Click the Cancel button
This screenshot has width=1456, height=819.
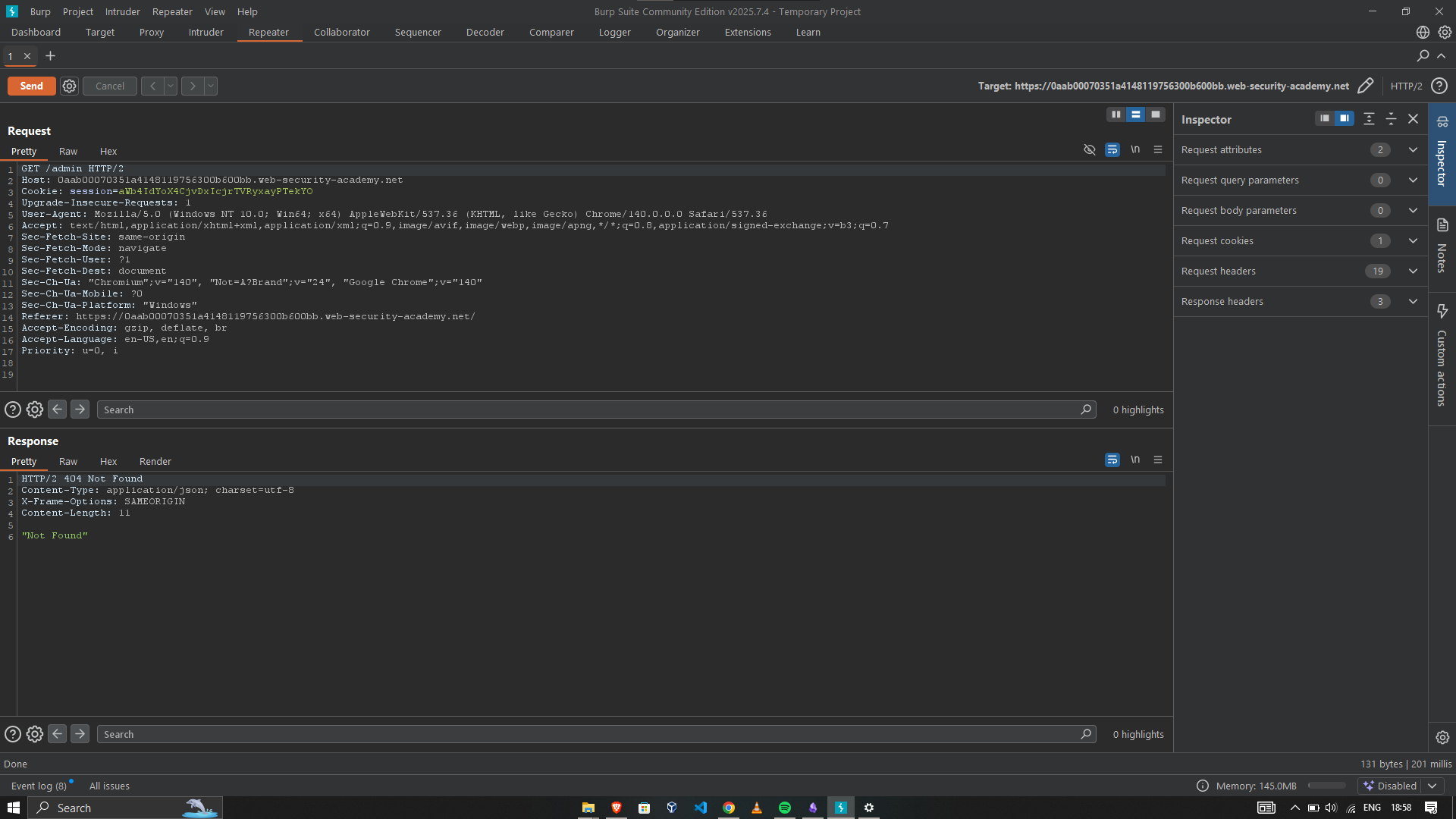110,86
